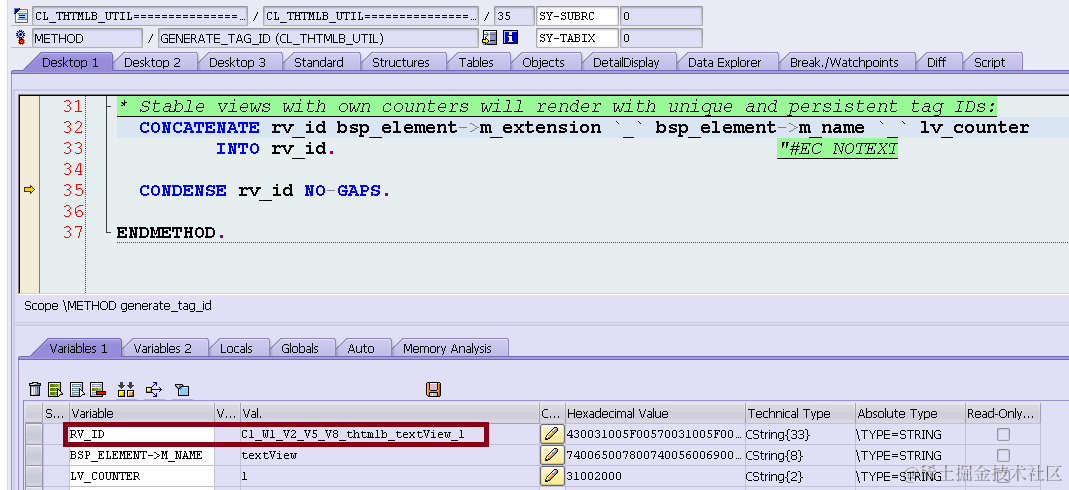The width and height of the screenshot is (1069, 490).
Task: Click the Hexadecimal Value column header
Action: point(654,413)
